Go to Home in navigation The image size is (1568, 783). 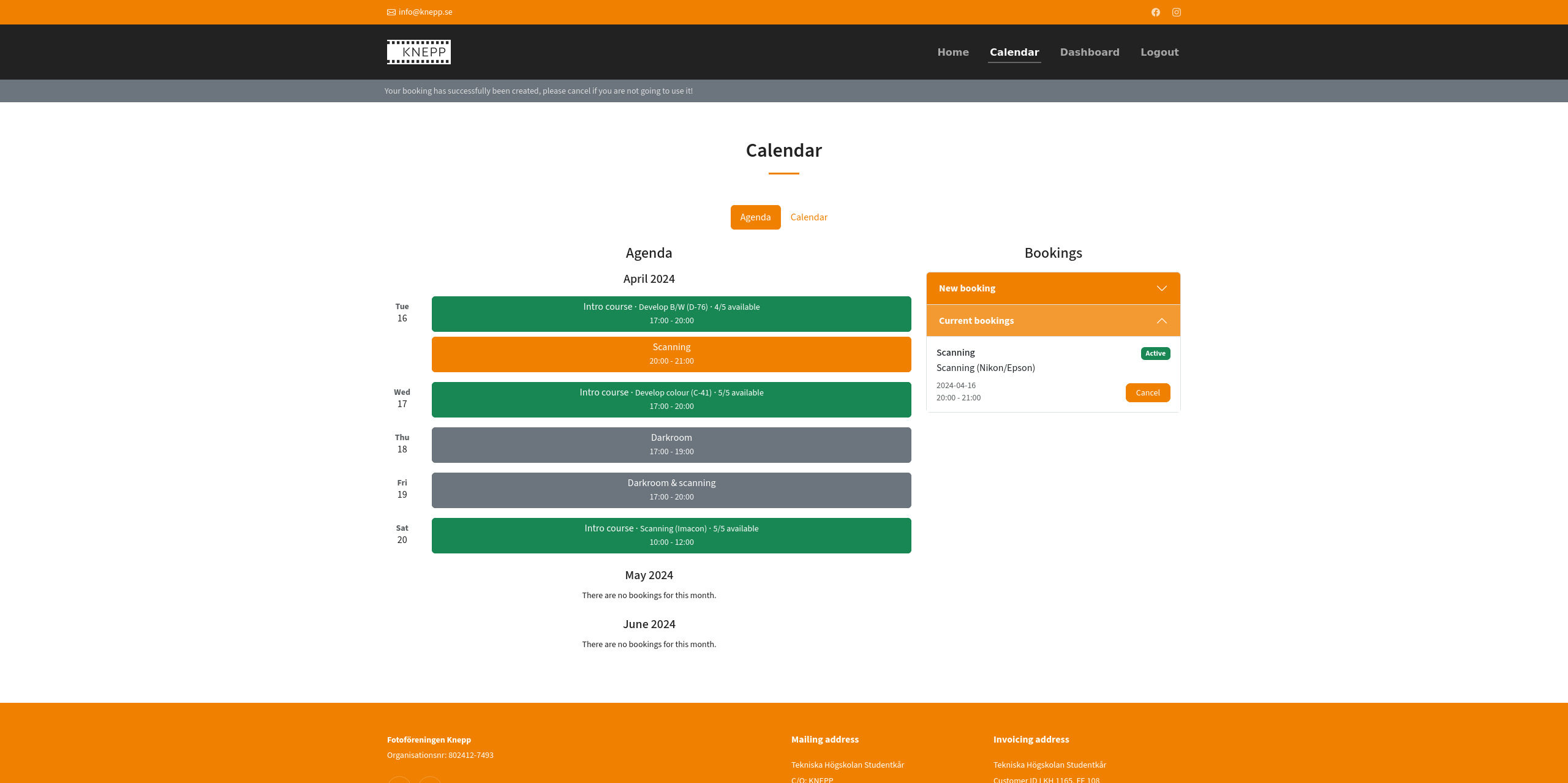tap(953, 52)
